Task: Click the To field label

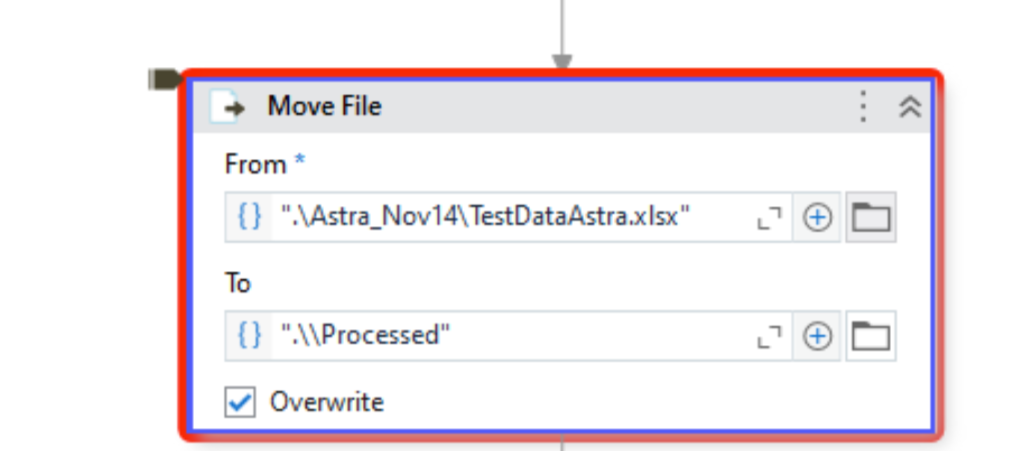Action: [x=238, y=284]
